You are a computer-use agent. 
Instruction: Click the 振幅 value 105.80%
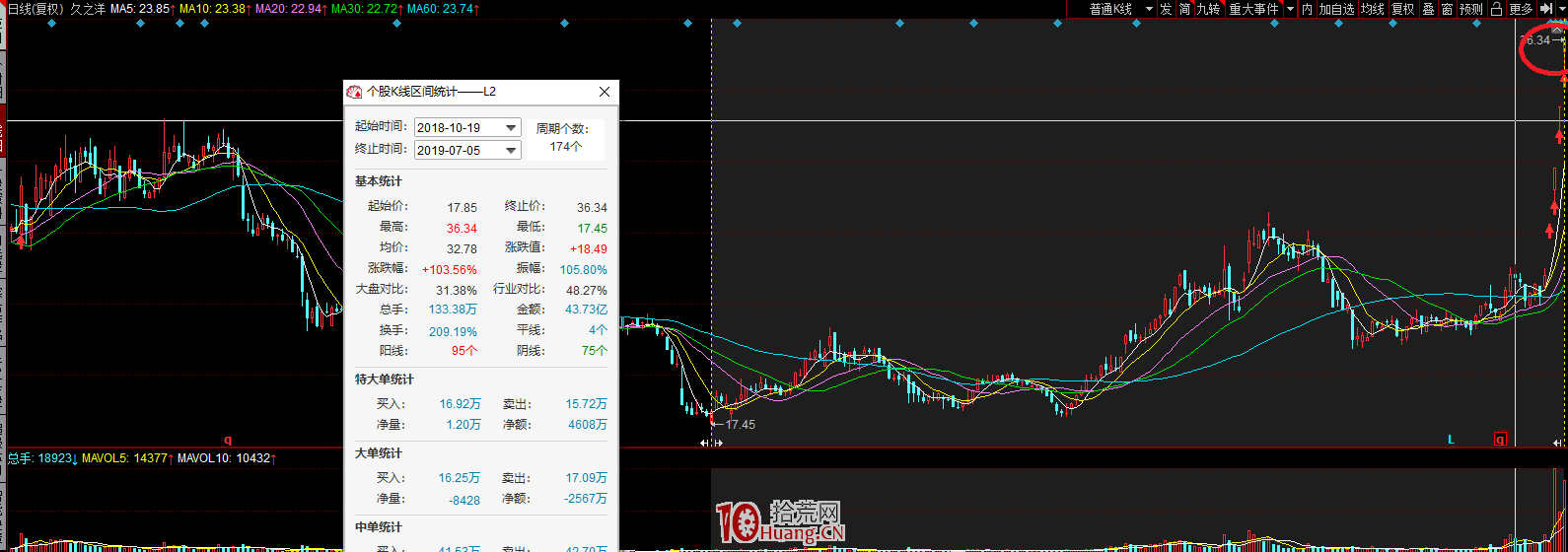[584, 270]
